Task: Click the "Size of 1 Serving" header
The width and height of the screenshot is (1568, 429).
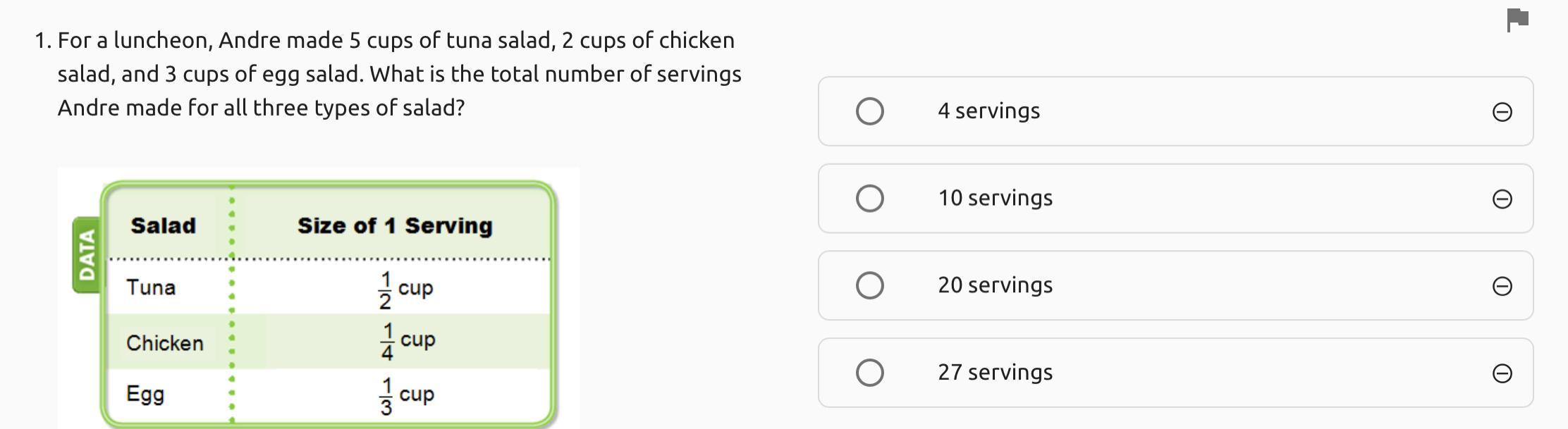Action: pyautogui.click(x=395, y=226)
